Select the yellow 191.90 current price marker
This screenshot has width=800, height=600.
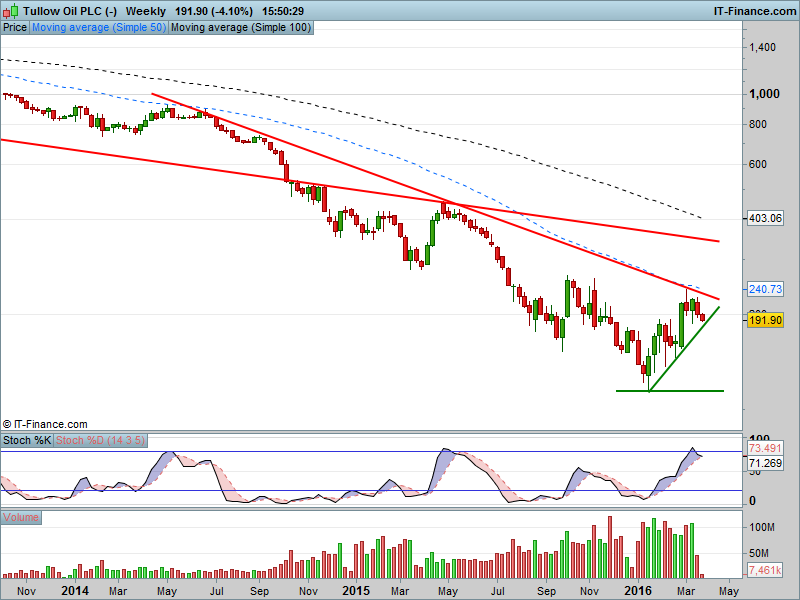(763, 320)
